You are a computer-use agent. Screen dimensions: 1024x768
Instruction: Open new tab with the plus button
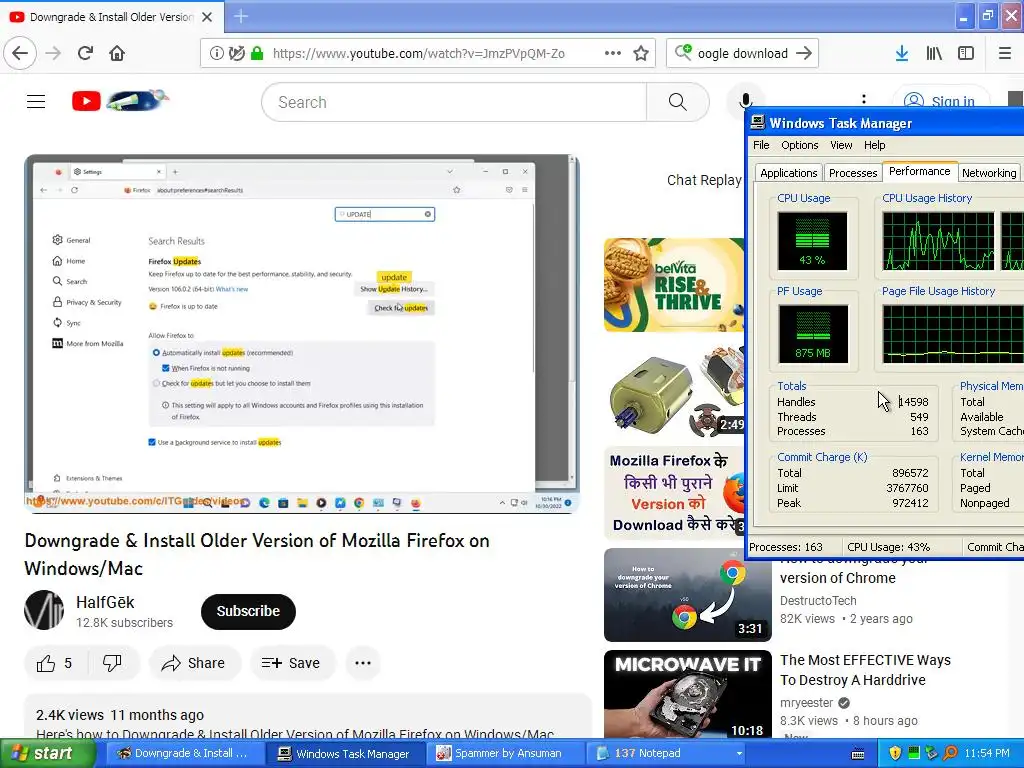click(240, 16)
